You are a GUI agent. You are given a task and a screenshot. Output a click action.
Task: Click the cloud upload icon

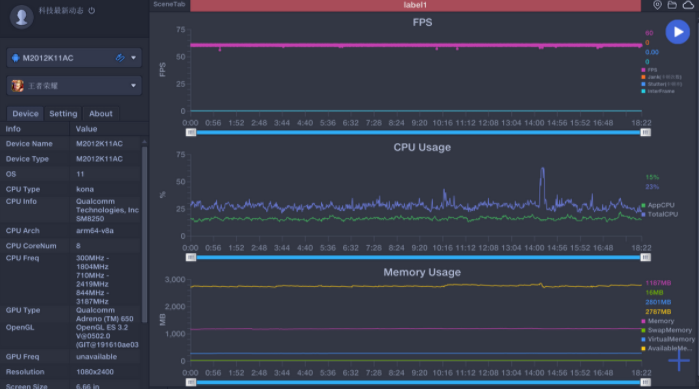(x=688, y=5)
